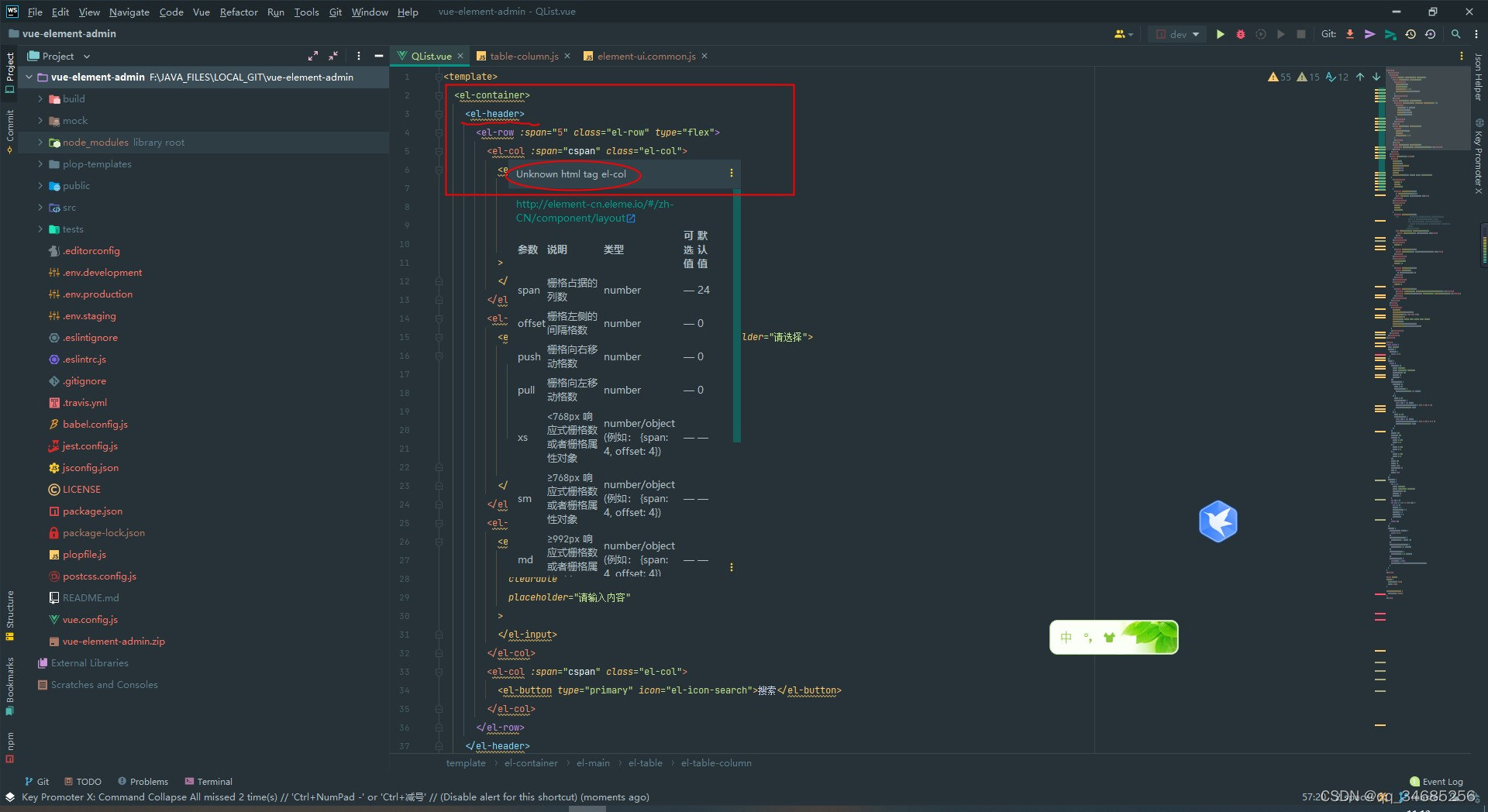Close the table-column.js tab
Screen dimensions: 1488x812
click(567, 56)
